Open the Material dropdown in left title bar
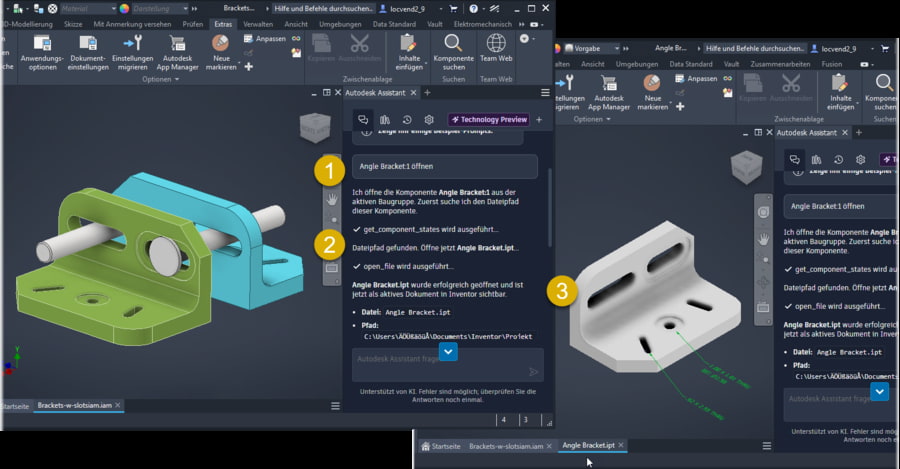Screen dimensions: 900x469 coord(88,9)
